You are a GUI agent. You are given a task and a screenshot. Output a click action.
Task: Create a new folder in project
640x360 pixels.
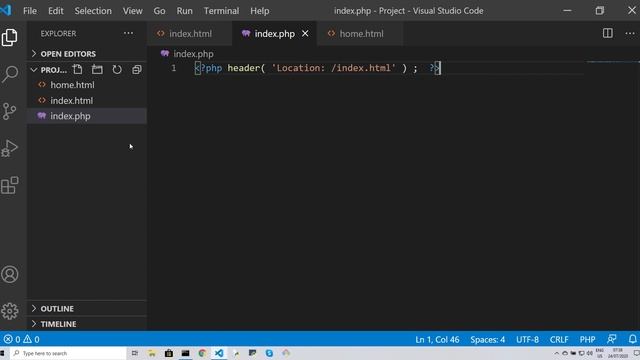click(x=97, y=70)
